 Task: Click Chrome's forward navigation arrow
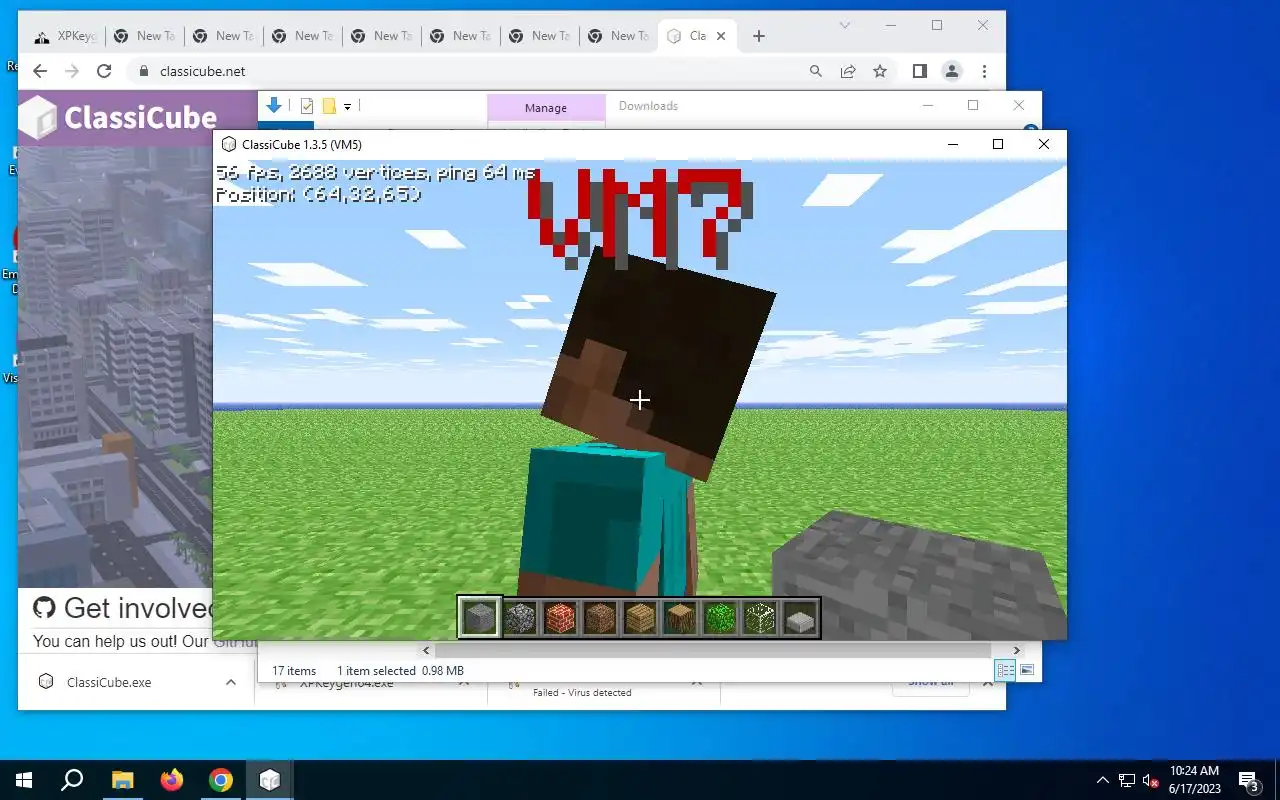pyautogui.click(x=72, y=71)
